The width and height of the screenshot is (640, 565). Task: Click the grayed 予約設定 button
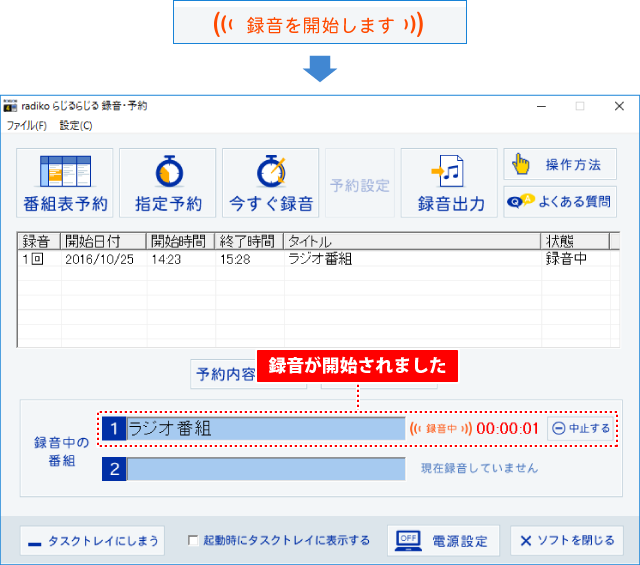(360, 183)
